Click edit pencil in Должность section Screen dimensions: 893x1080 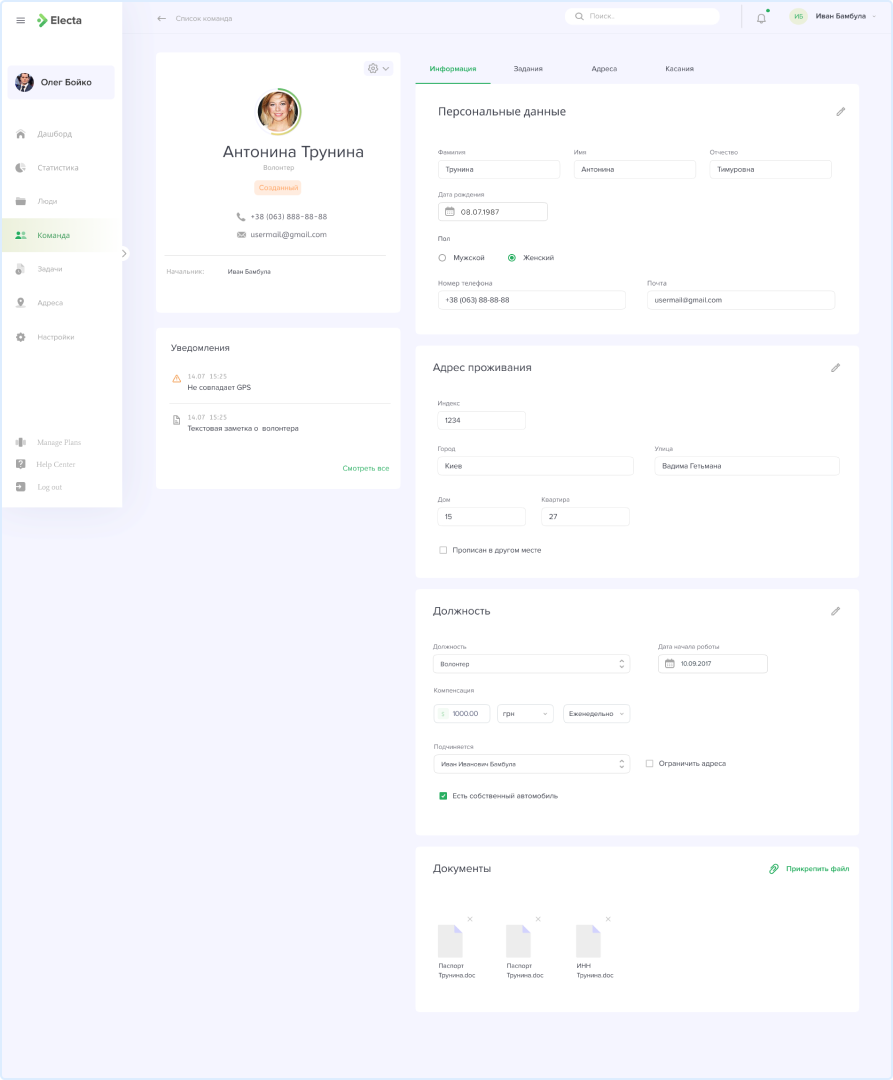835,611
